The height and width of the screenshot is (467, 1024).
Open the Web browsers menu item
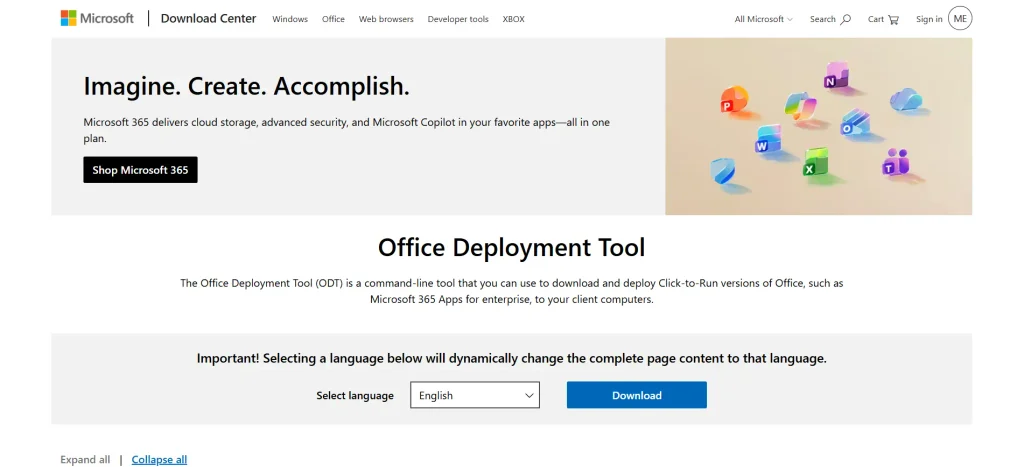pos(386,20)
